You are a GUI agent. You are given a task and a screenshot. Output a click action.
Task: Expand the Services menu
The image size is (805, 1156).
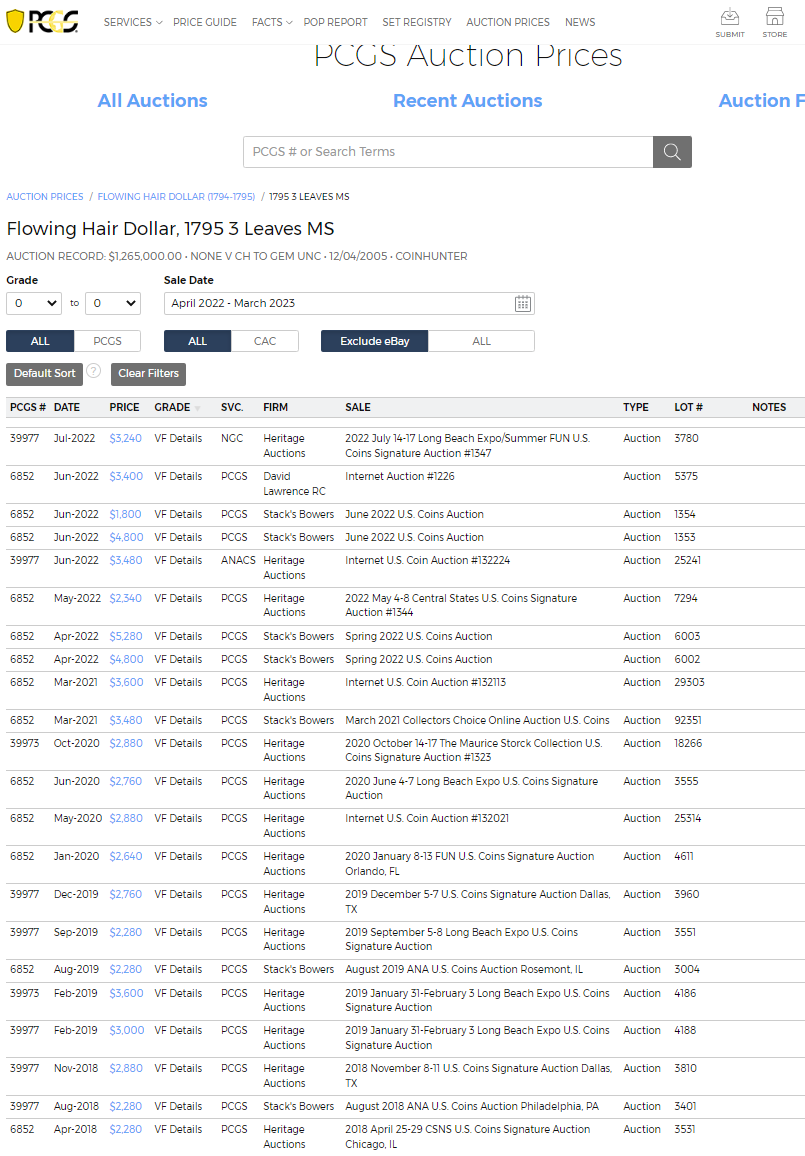click(132, 22)
